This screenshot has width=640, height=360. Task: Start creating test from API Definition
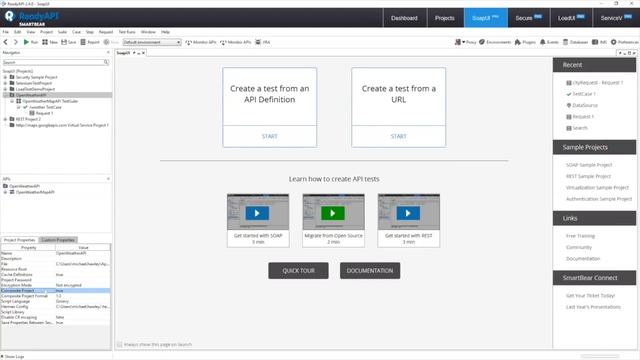[x=269, y=136]
